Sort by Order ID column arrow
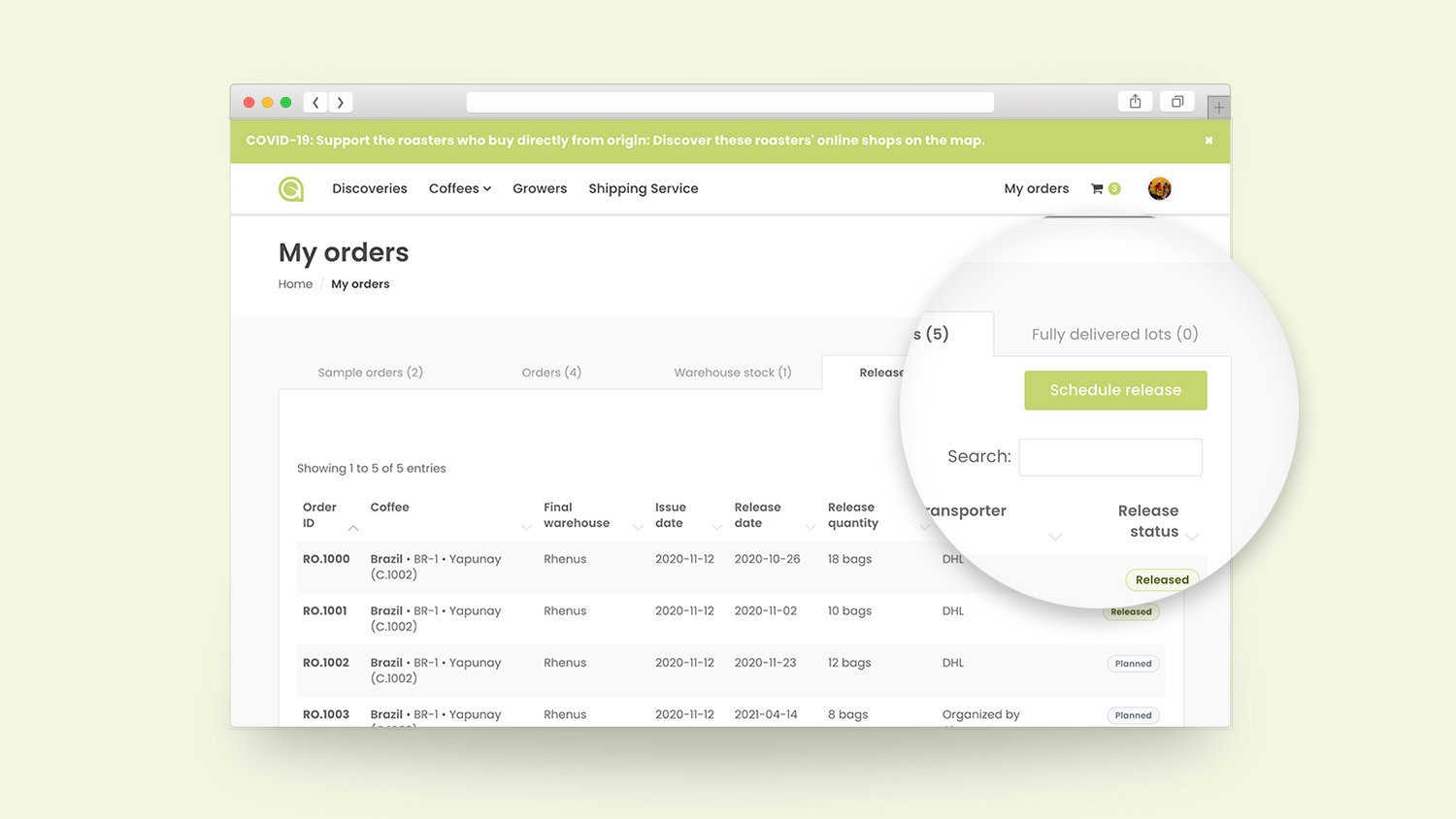Viewport: 1456px width, 819px height. (353, 528)
